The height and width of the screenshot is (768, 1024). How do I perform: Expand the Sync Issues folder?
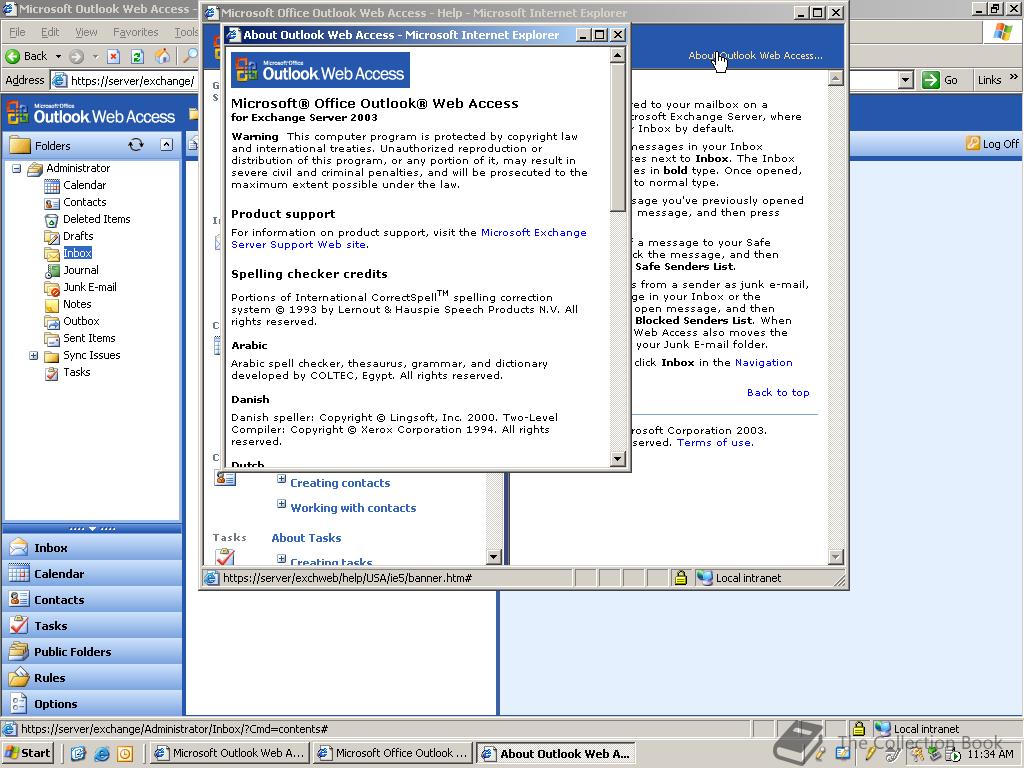point(33,356)
